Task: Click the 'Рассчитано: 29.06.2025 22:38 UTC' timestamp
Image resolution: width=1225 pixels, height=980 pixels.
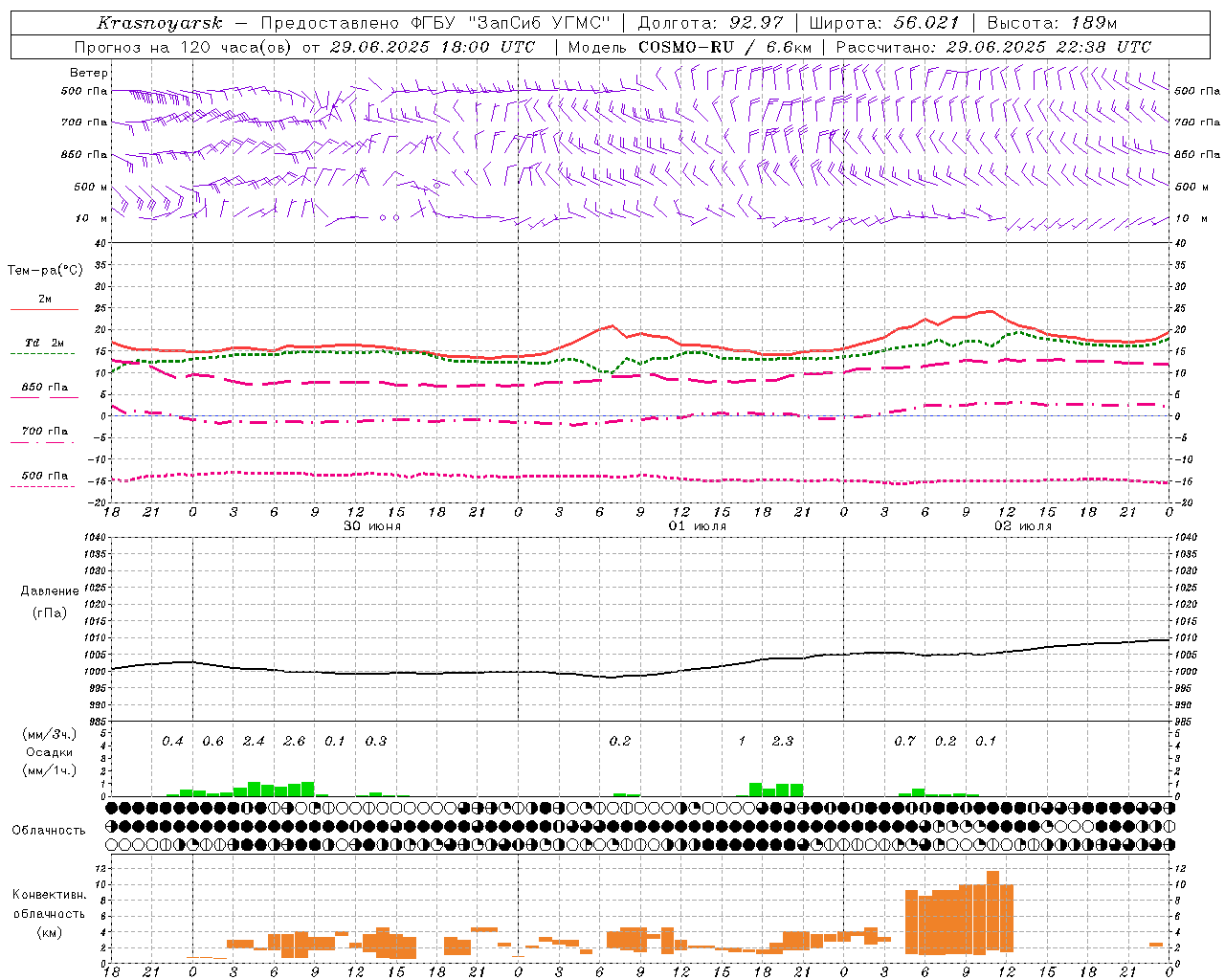Action: click(993, 47)
